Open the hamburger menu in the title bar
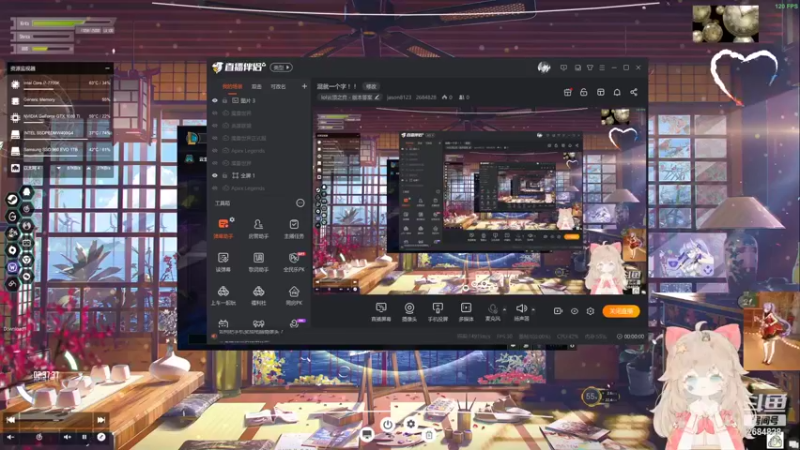This screenshot has width=800, height=450. coord(602,67)
